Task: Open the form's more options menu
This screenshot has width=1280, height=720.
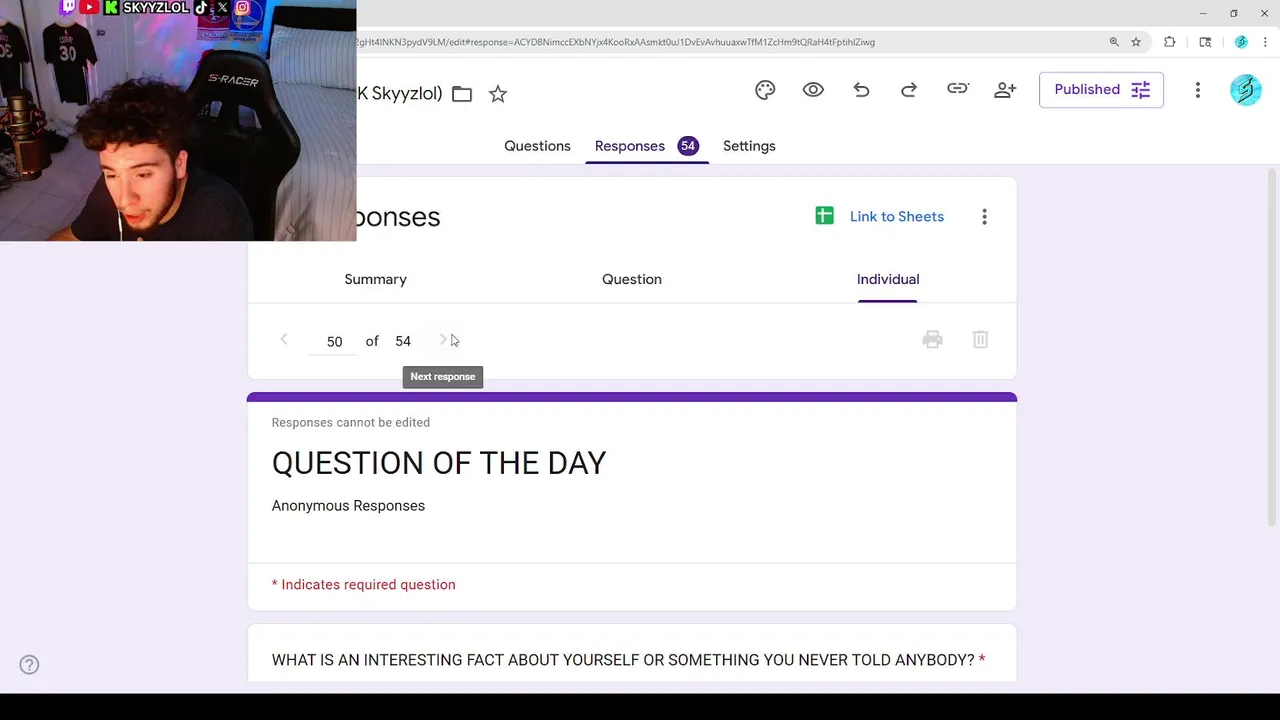Action: pyautogui.click(x=1197, y=90)
